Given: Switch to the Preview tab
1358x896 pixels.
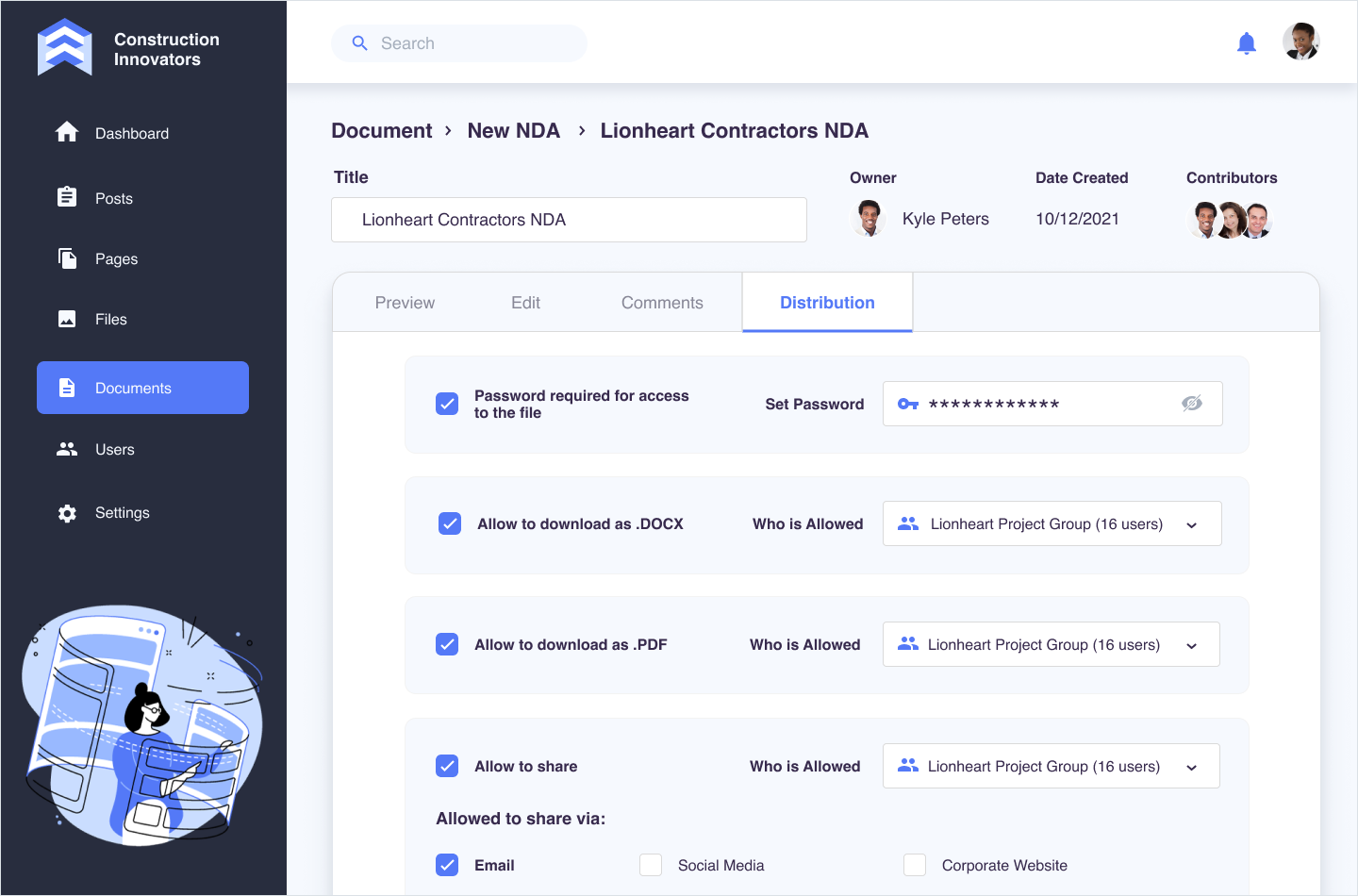Looking at the screenshot, I should 405,303.
